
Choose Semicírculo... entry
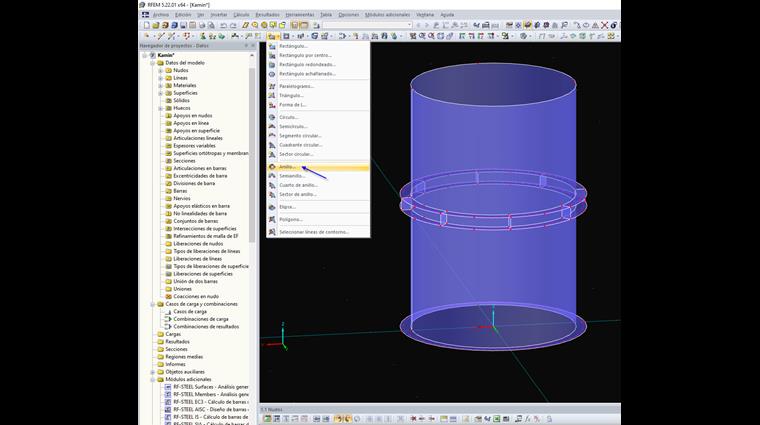(x=318, y=126)
